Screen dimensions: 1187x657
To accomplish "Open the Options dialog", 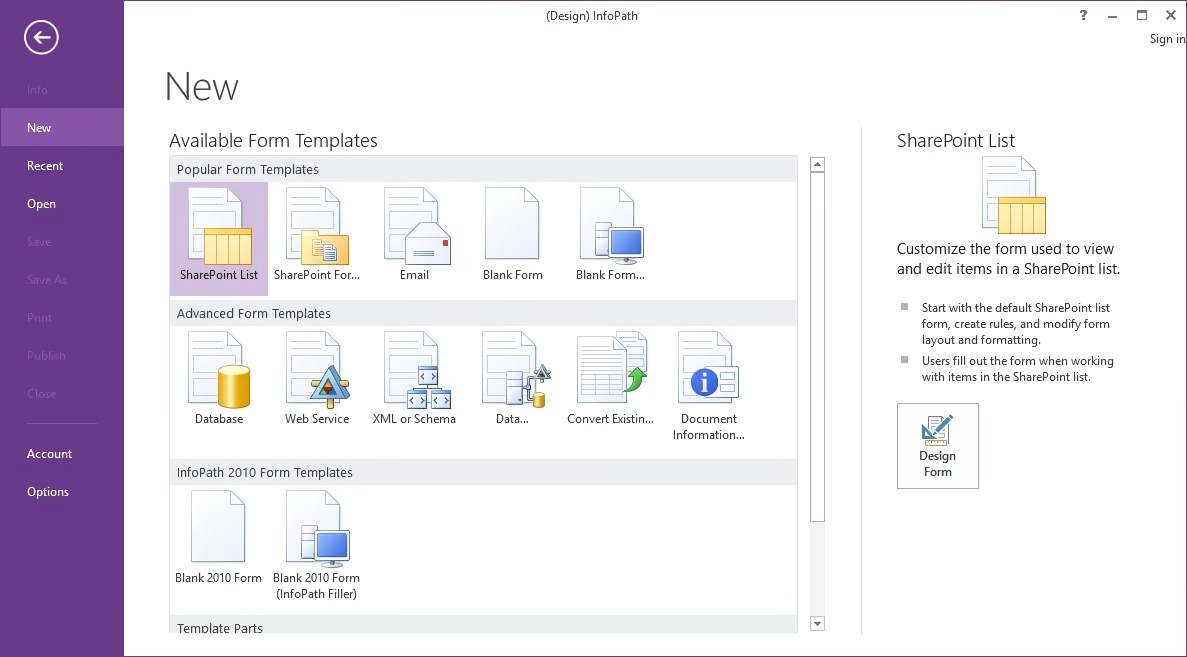I will 47,491.
